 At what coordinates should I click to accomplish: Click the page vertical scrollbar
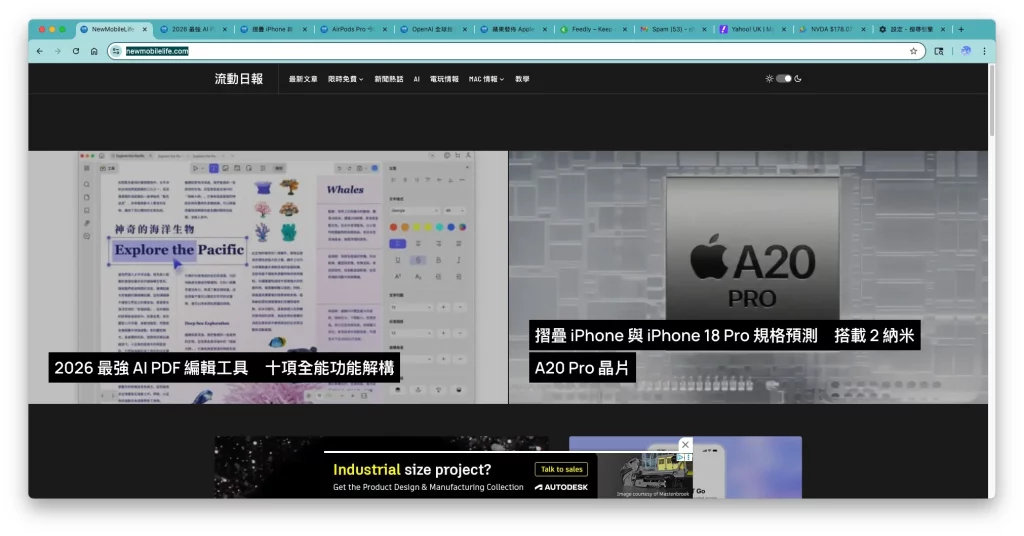tap(991, 99)
